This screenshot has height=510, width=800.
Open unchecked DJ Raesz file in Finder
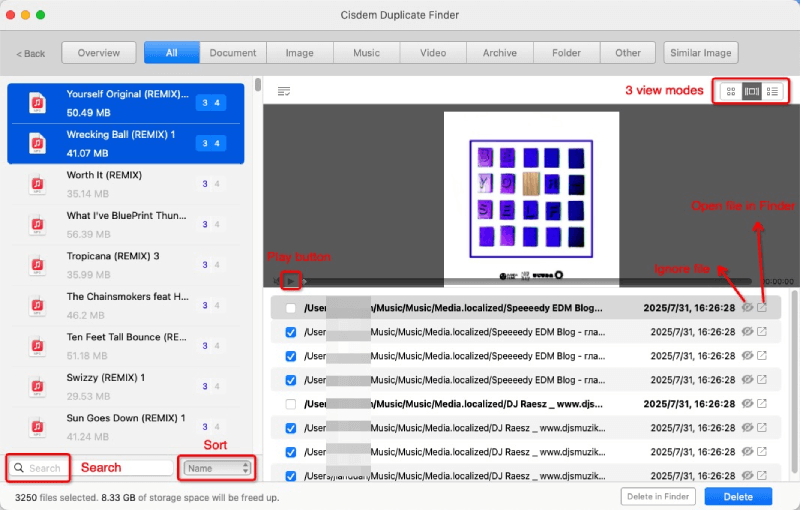click(762, 403)
